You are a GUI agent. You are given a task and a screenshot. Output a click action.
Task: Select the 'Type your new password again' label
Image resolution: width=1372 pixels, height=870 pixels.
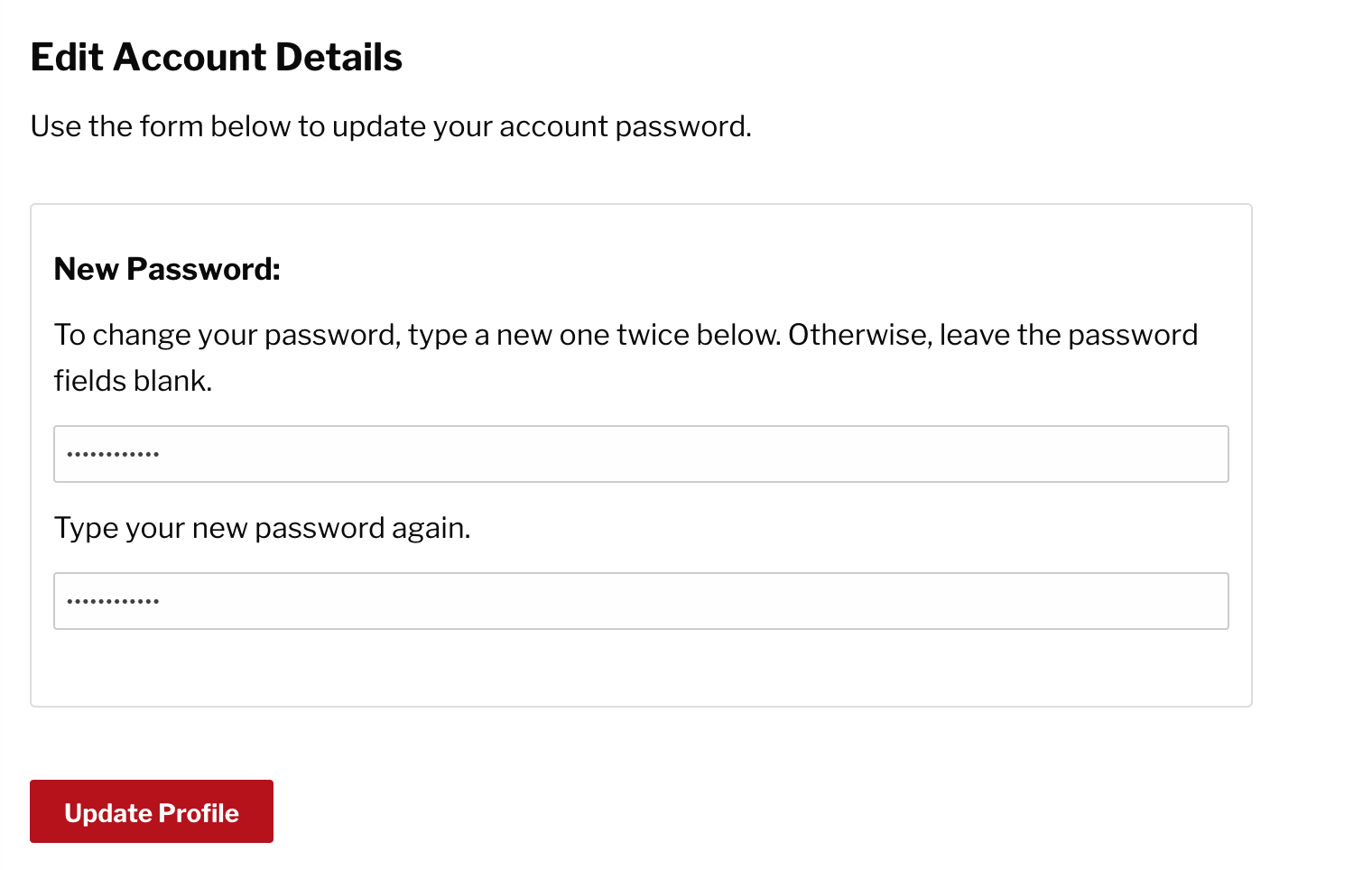262,528
